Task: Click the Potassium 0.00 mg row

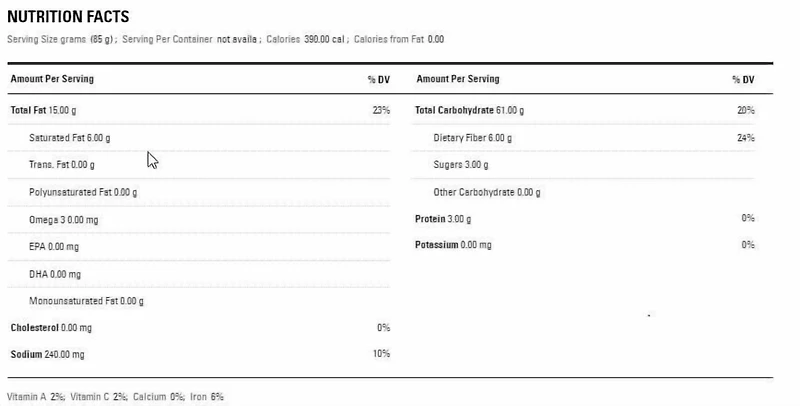Action: [x=454, y=245]
